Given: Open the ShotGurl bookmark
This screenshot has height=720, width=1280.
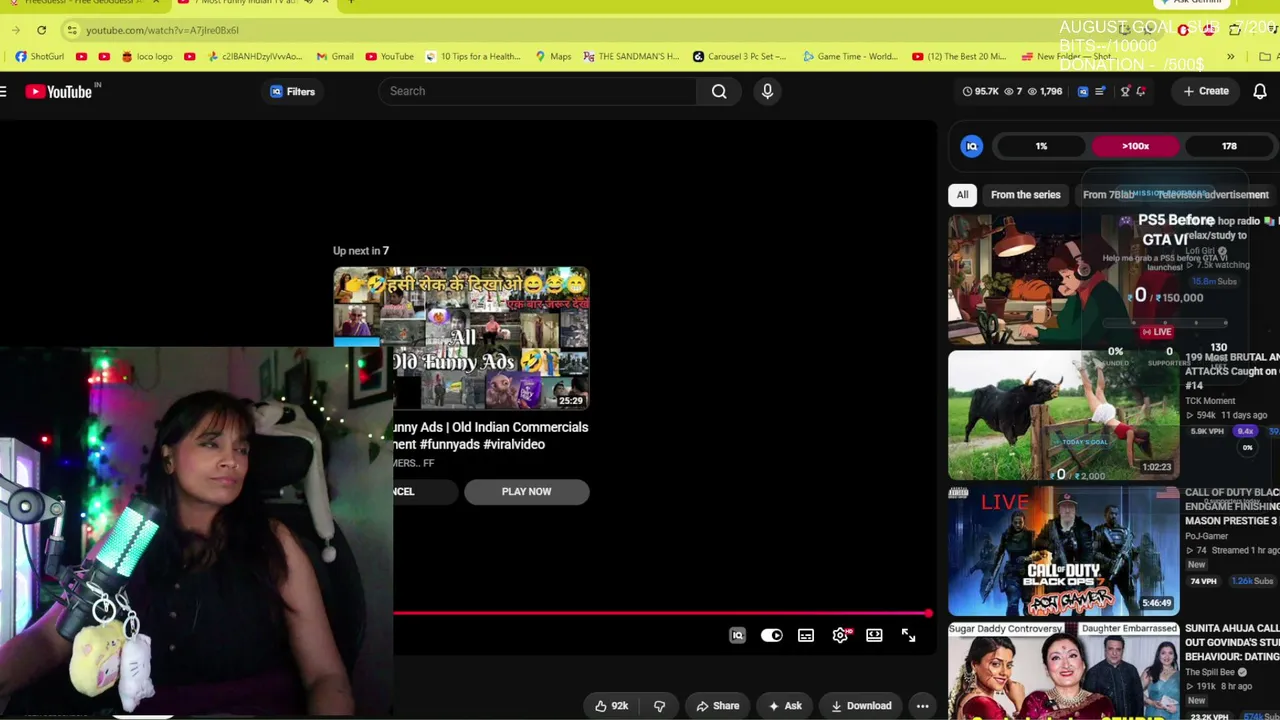Looking at the screenshot, I should pos(39,56).
